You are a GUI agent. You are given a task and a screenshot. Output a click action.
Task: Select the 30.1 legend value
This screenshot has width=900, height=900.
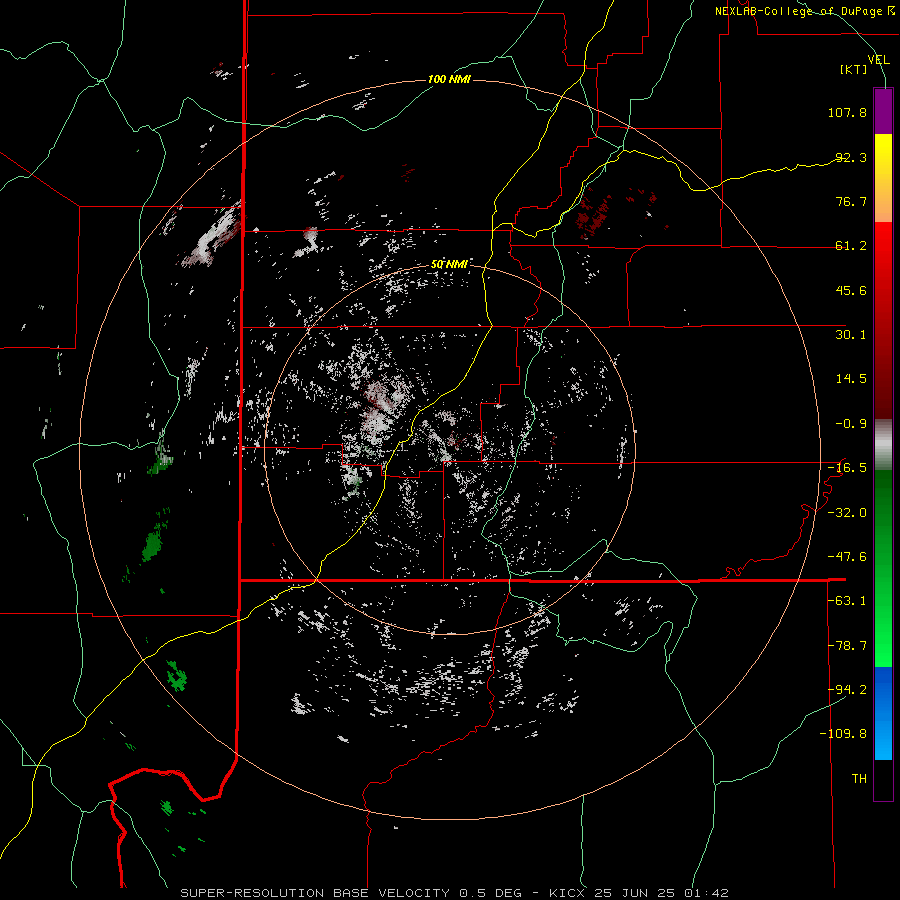tap(851, 335)
